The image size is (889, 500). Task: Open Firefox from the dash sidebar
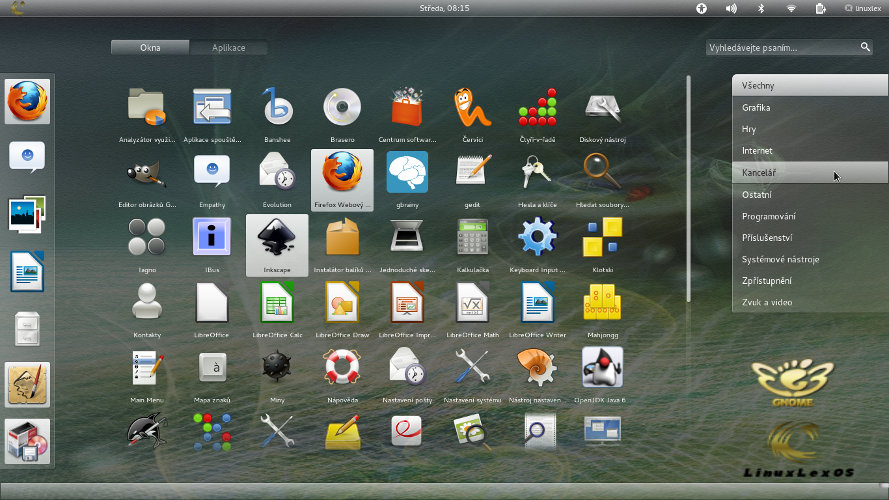(27, 101)
